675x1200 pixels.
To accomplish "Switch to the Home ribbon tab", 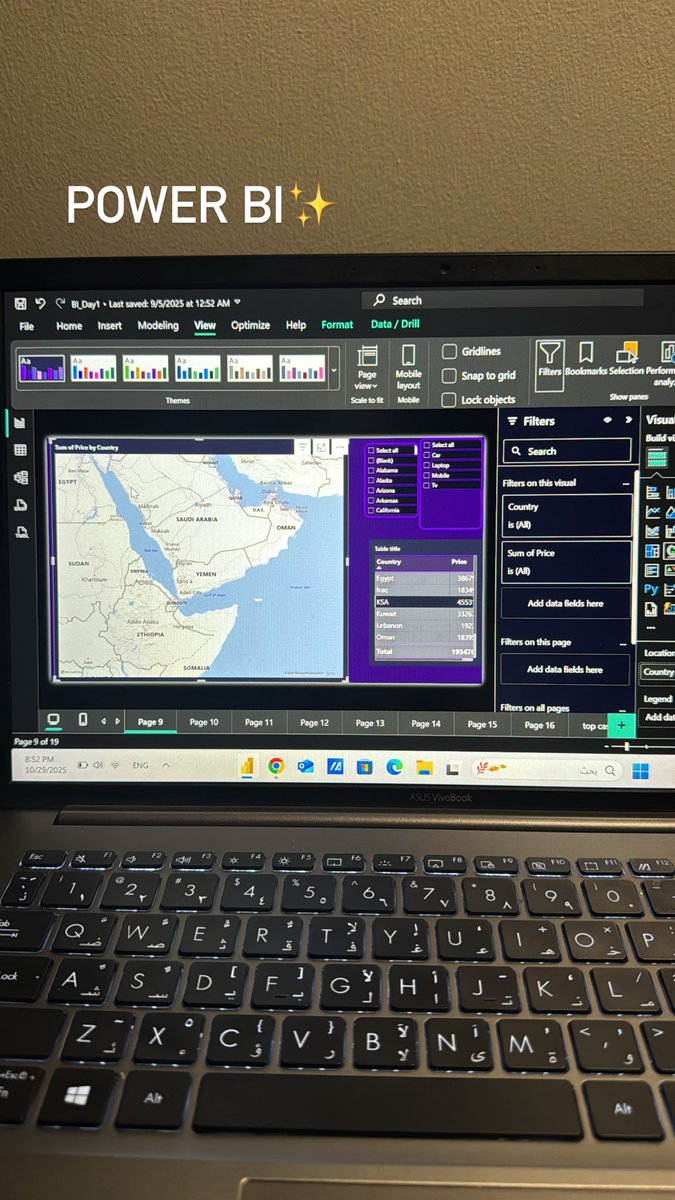I will [x=69, y=326].
